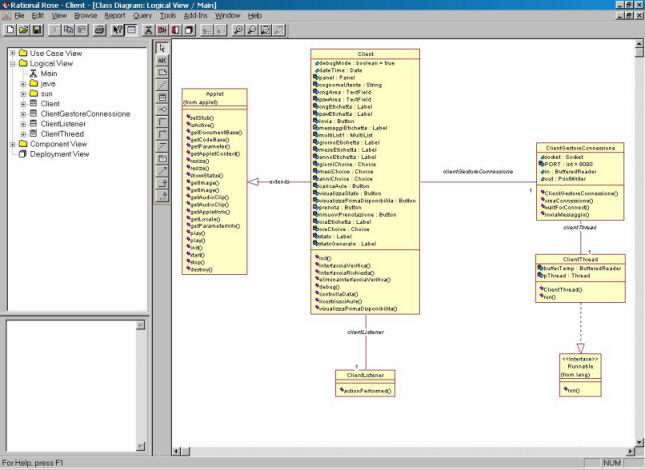
Task: Select the Client class title in diagram
Action: coord(365,54)
